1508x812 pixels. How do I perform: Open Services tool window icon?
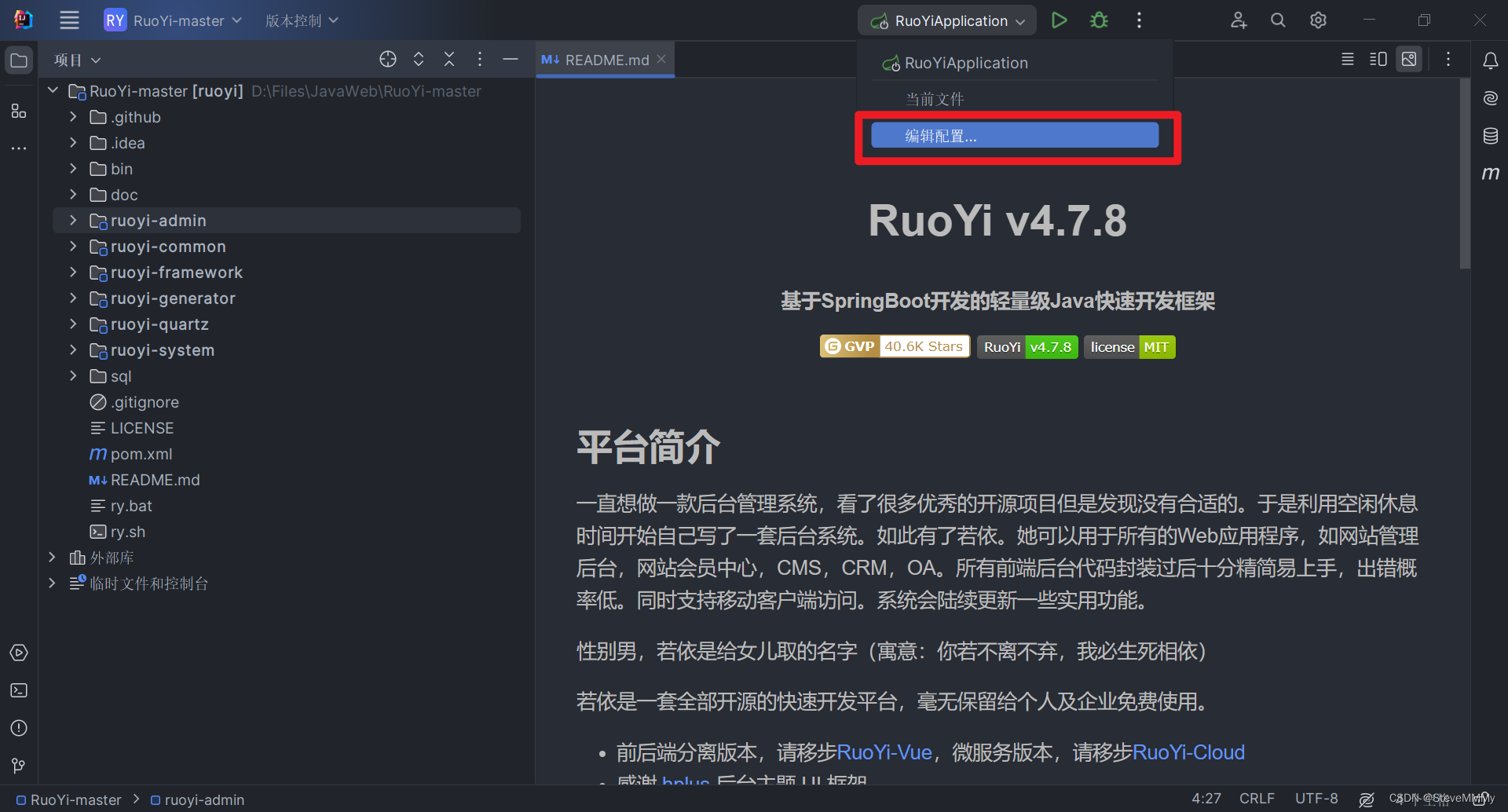[19, 653]
